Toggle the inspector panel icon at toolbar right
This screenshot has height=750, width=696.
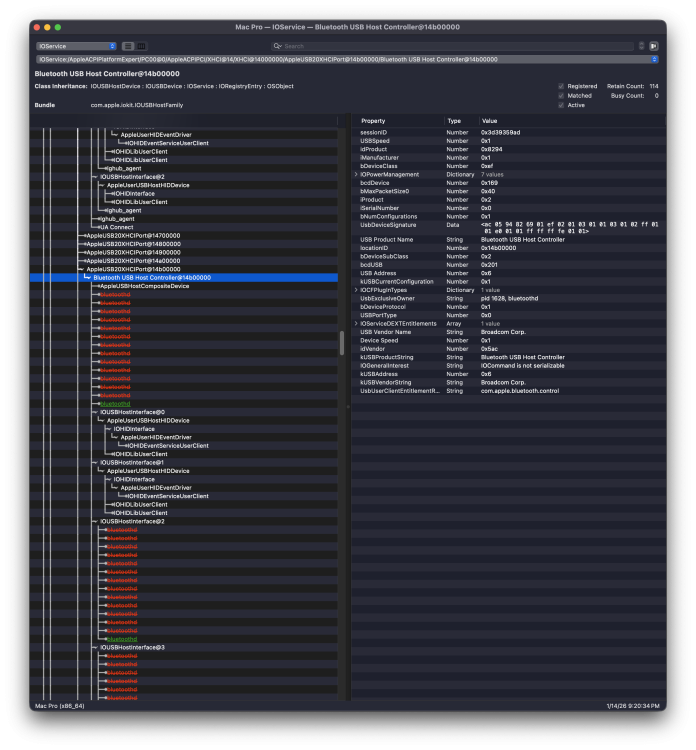point(653,46)
